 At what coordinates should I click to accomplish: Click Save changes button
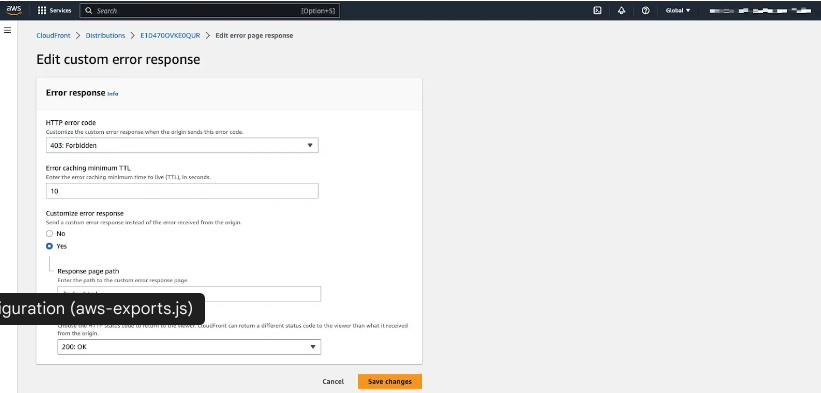(x=390, y=381)
